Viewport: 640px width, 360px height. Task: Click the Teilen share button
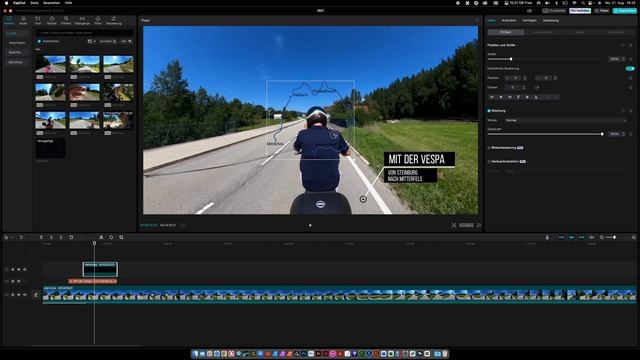[x=602, y=11]
